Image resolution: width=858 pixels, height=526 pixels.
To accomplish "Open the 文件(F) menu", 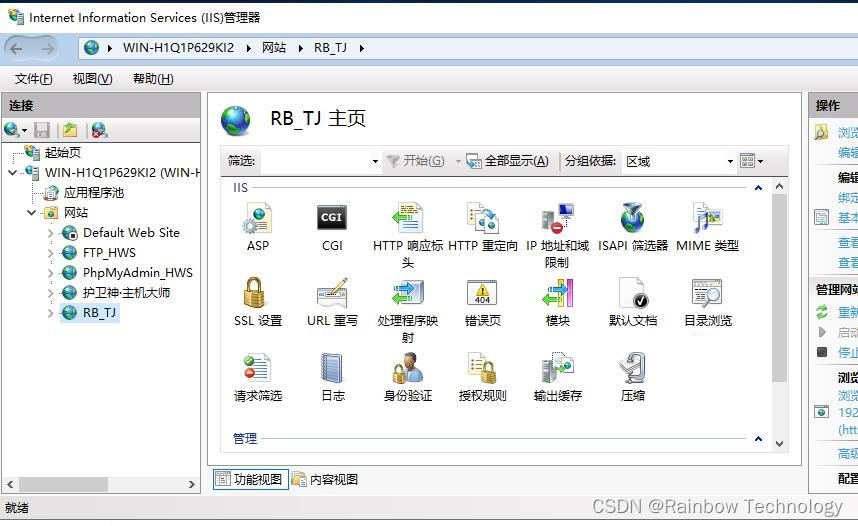I will pyautogui.click(x=33, y=79).
